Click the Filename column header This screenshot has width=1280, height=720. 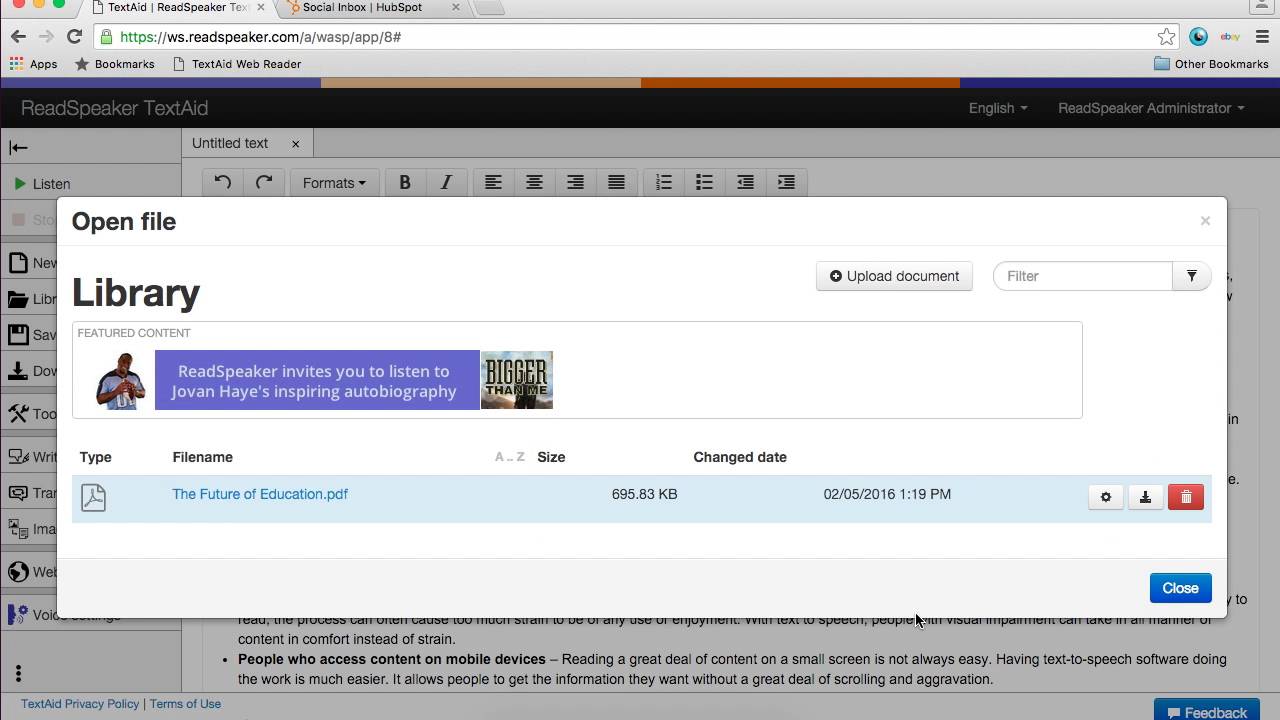tap(202, 457)
